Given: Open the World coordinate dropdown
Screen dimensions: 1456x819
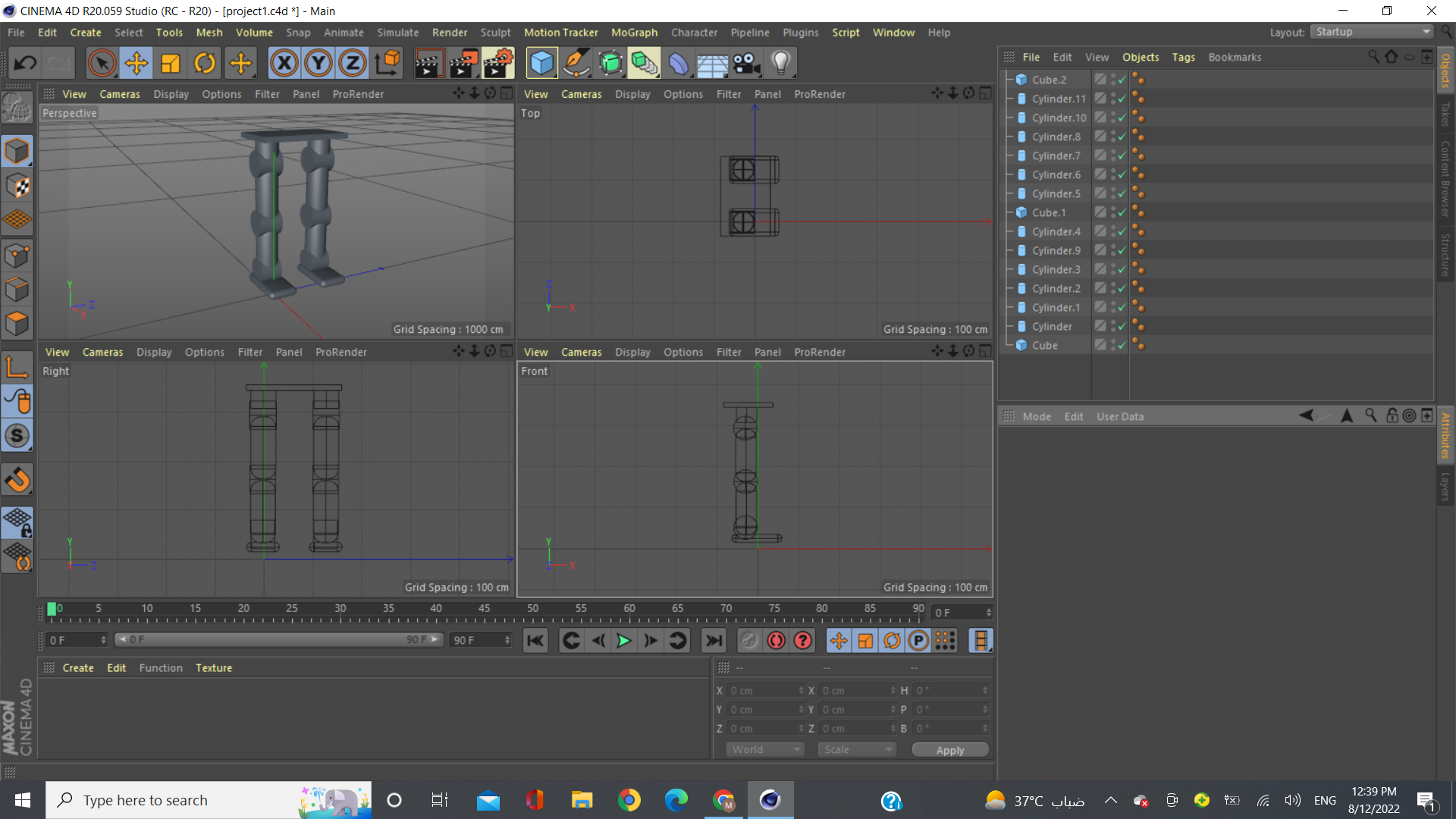Looking at the screenshot, I should click(x=765, y=749).
